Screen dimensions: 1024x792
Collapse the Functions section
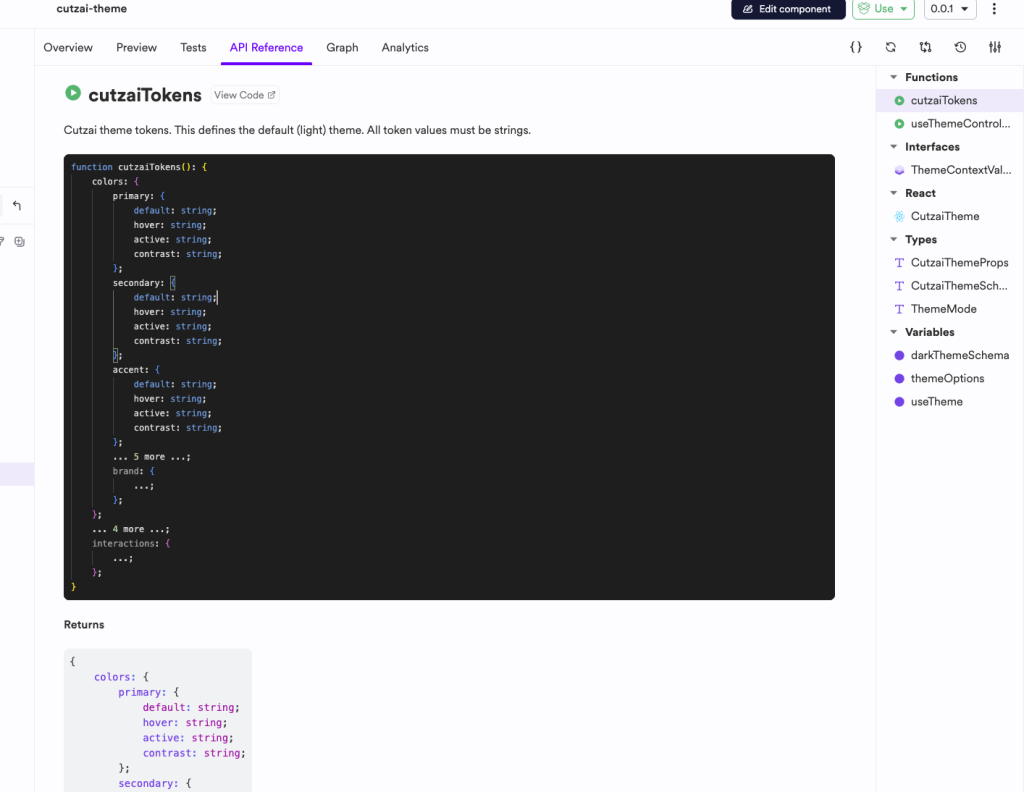tap(893, 77)
